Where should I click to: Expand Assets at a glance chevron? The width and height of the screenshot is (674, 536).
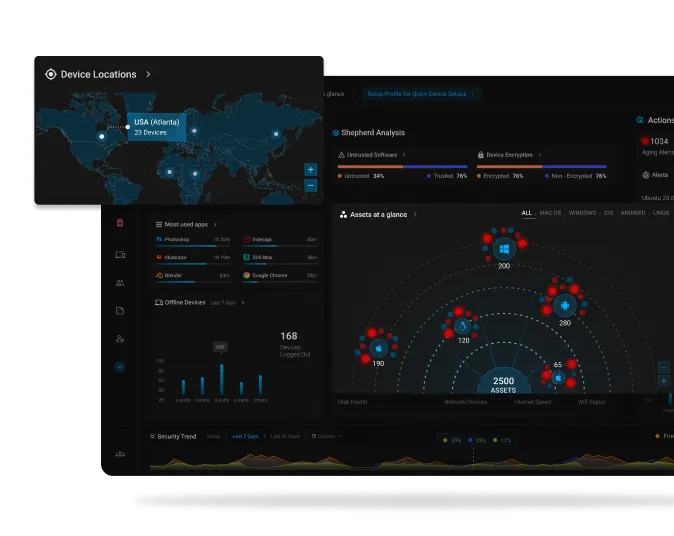pyautogui.click(x=415, y=214)
